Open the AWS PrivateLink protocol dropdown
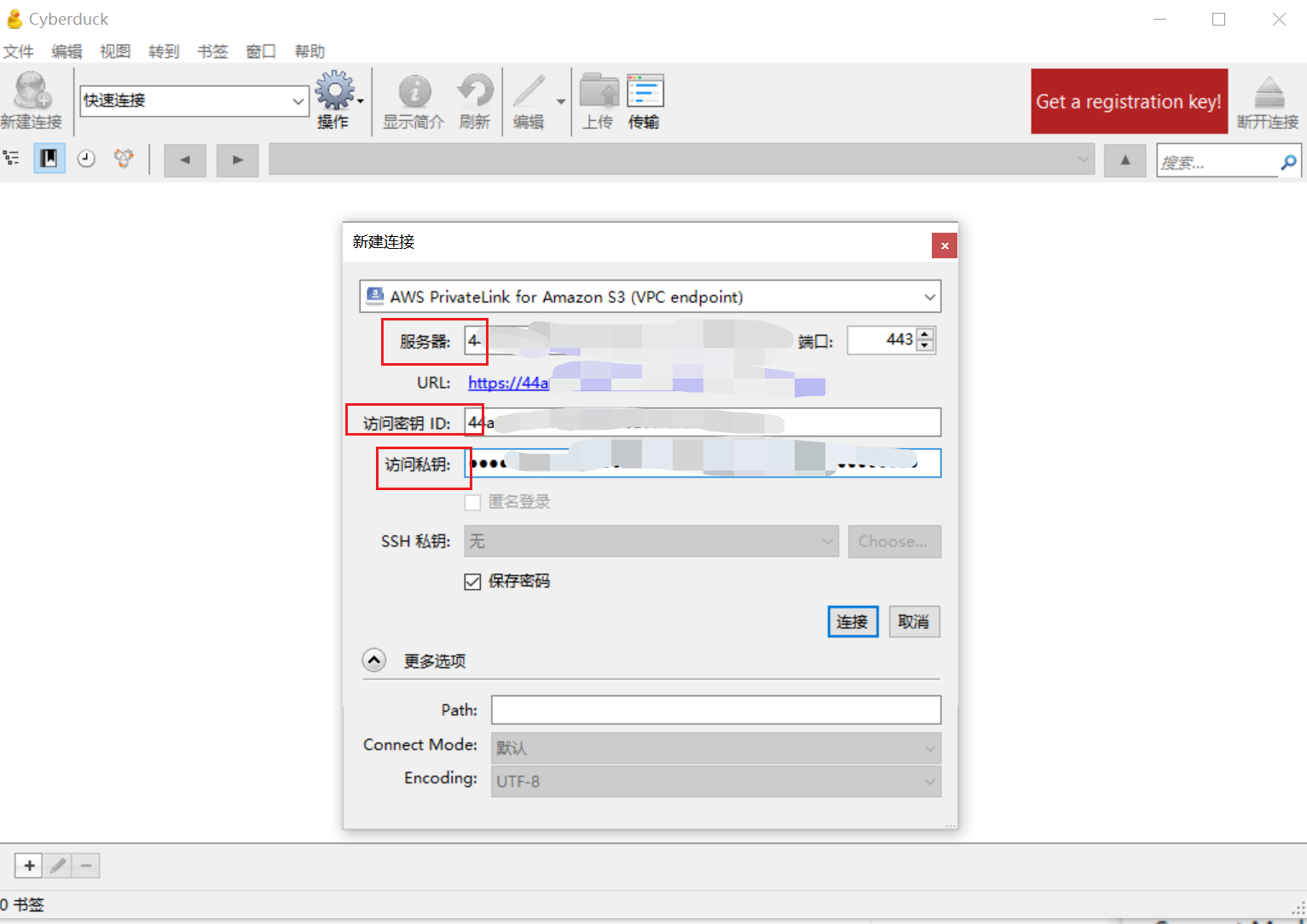1307x924 pixels. [x=651, y=297]
